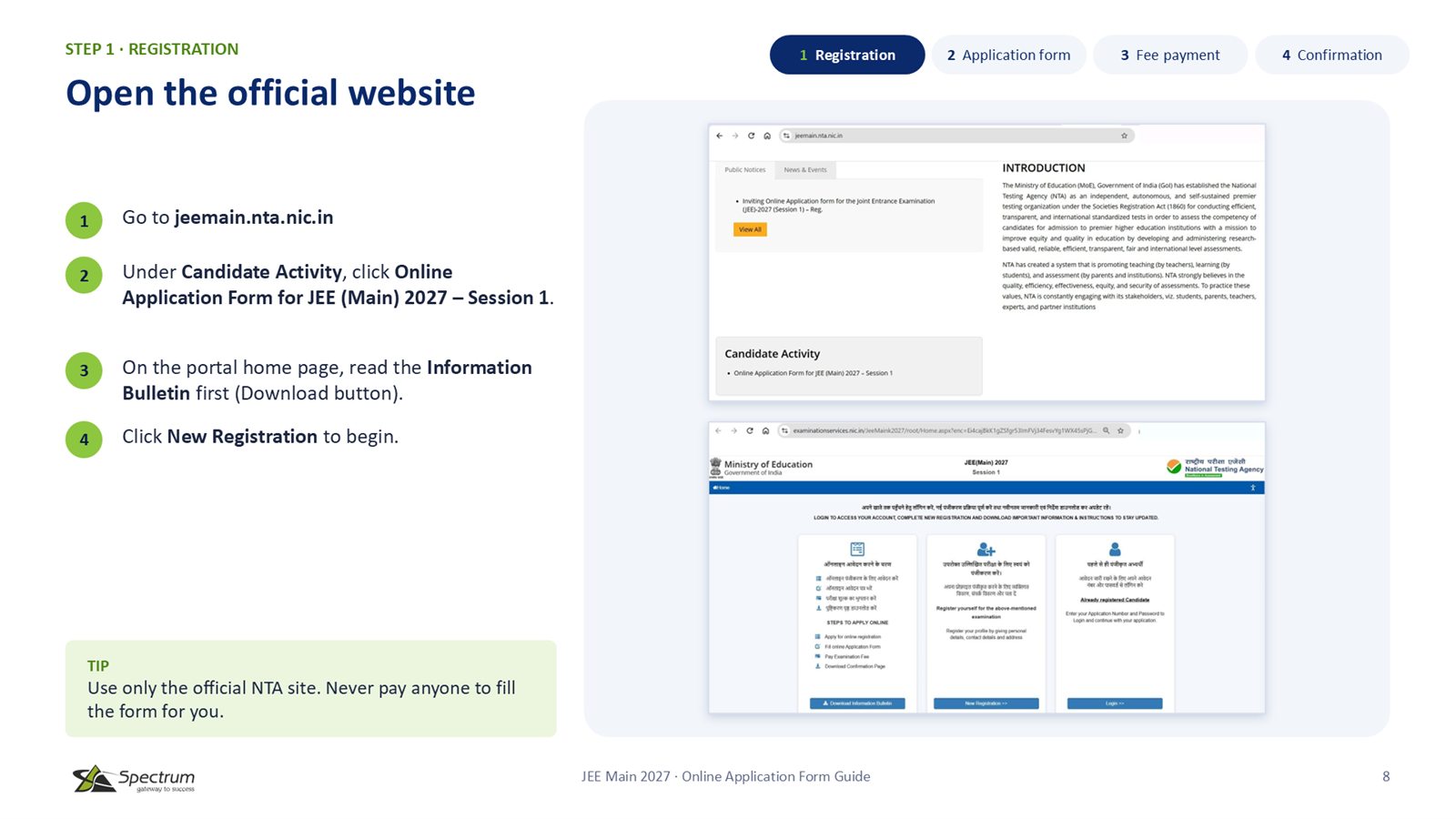Open the Public Notices tab
The width and height of the screenshot is (1456, 819).
(745, 170)
